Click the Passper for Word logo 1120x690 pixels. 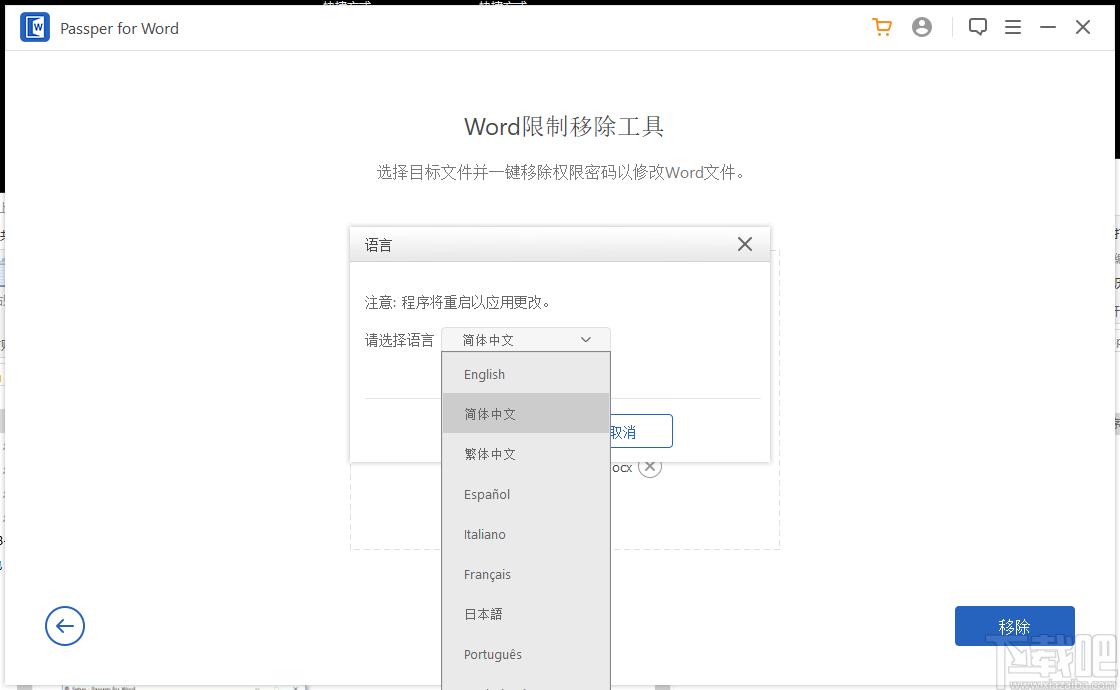pyautogui.click(x=35, y=28)
